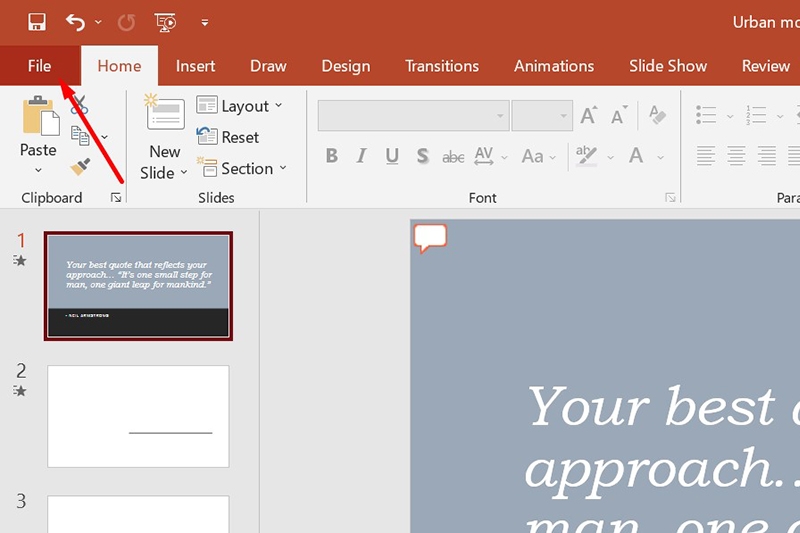
Task: Start presentation from beginning icon
Action: (x=165, y=22)
